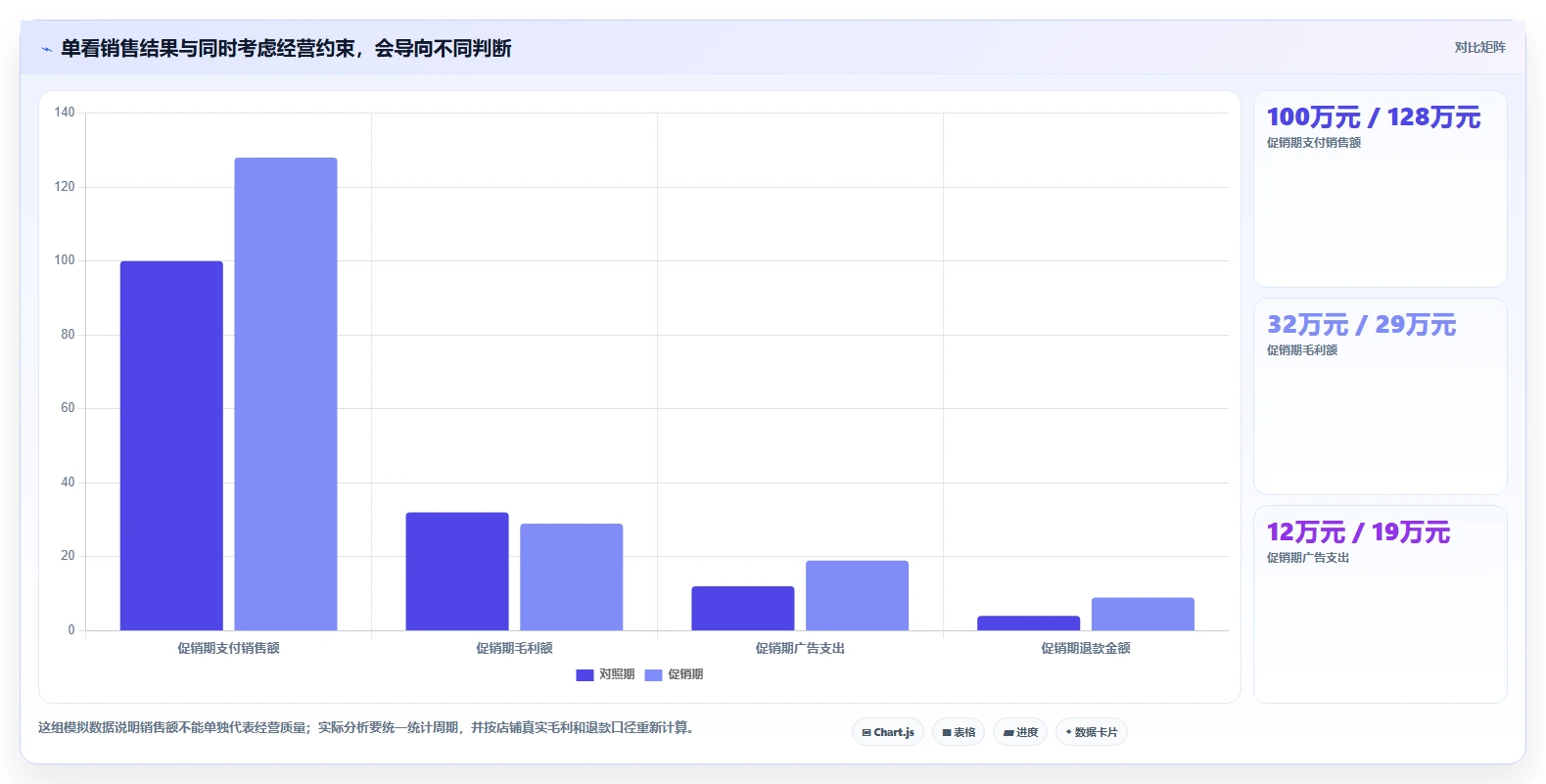Click the axis label 促销期广告支出
The height and width of the screenshot is (784, 1546).
[800, 648]
